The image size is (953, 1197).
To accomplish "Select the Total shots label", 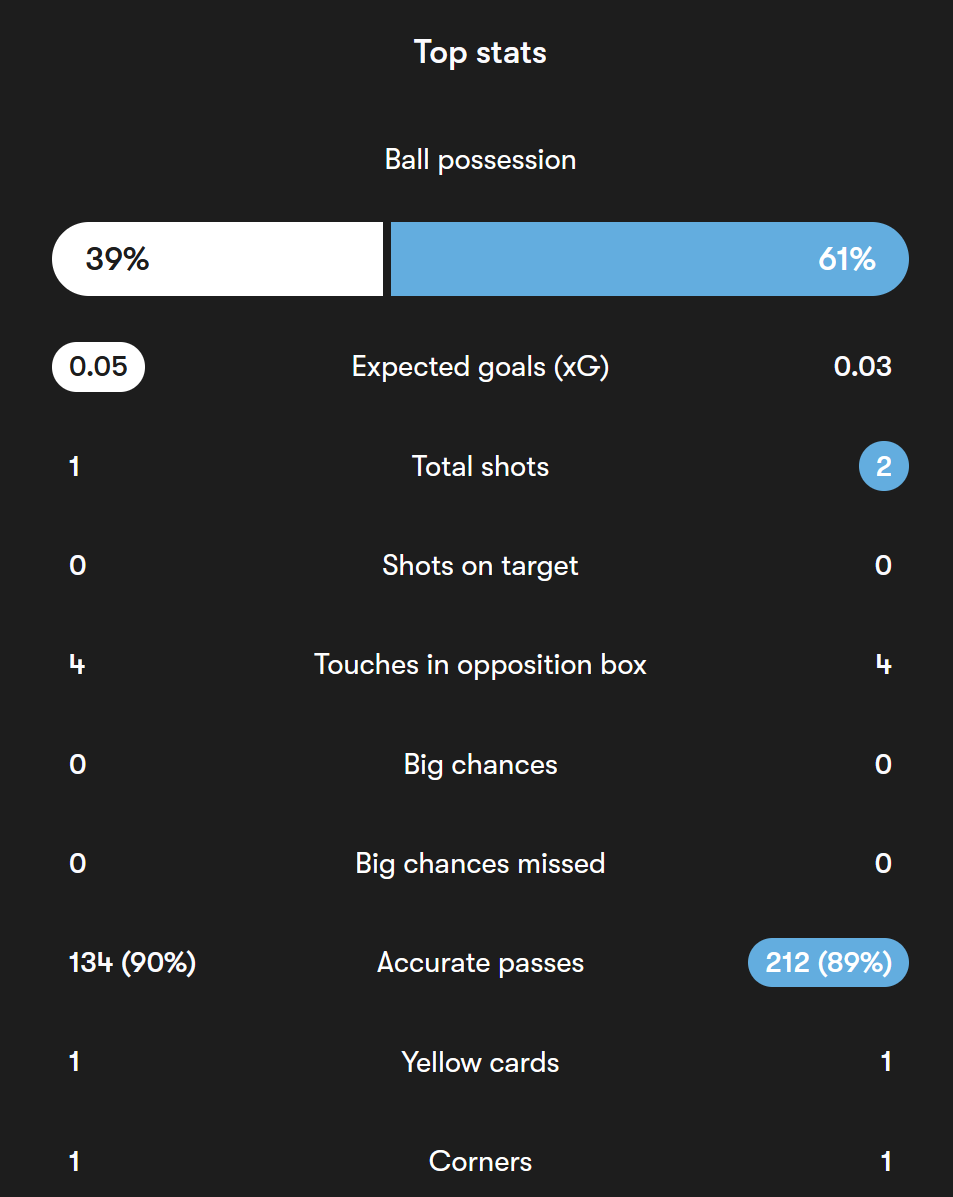I will (x=480, y=466).
